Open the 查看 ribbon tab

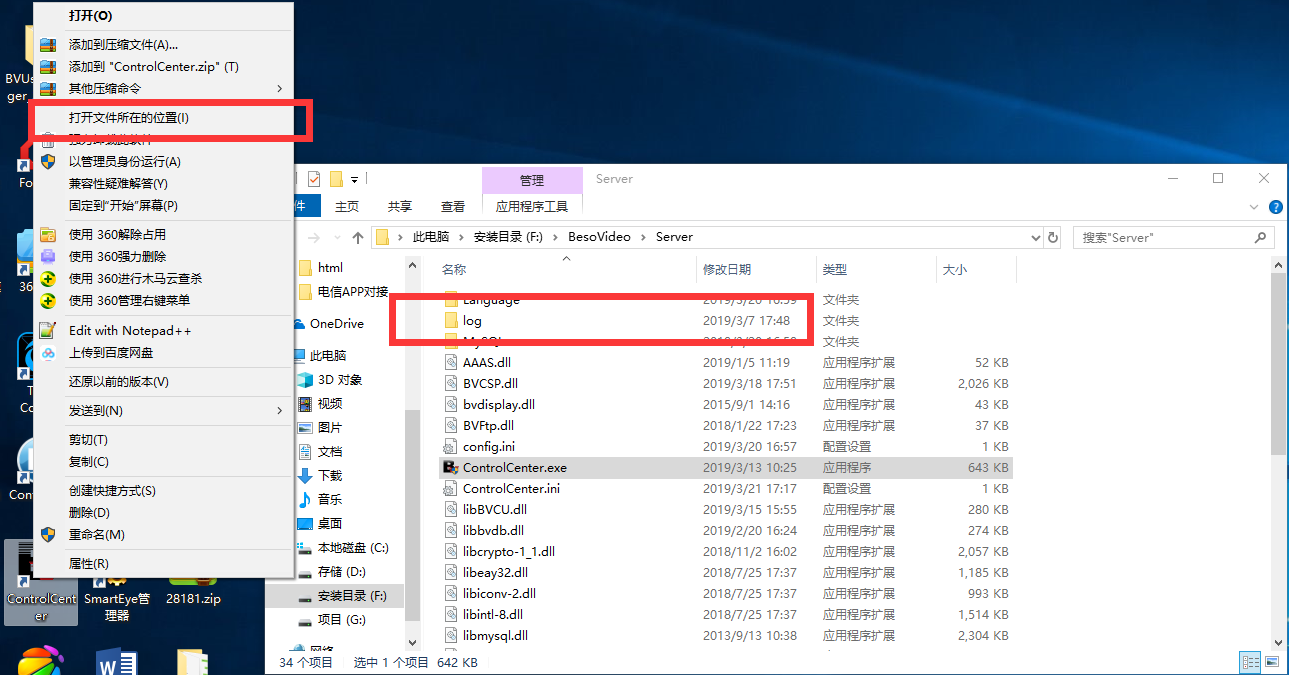453,206
